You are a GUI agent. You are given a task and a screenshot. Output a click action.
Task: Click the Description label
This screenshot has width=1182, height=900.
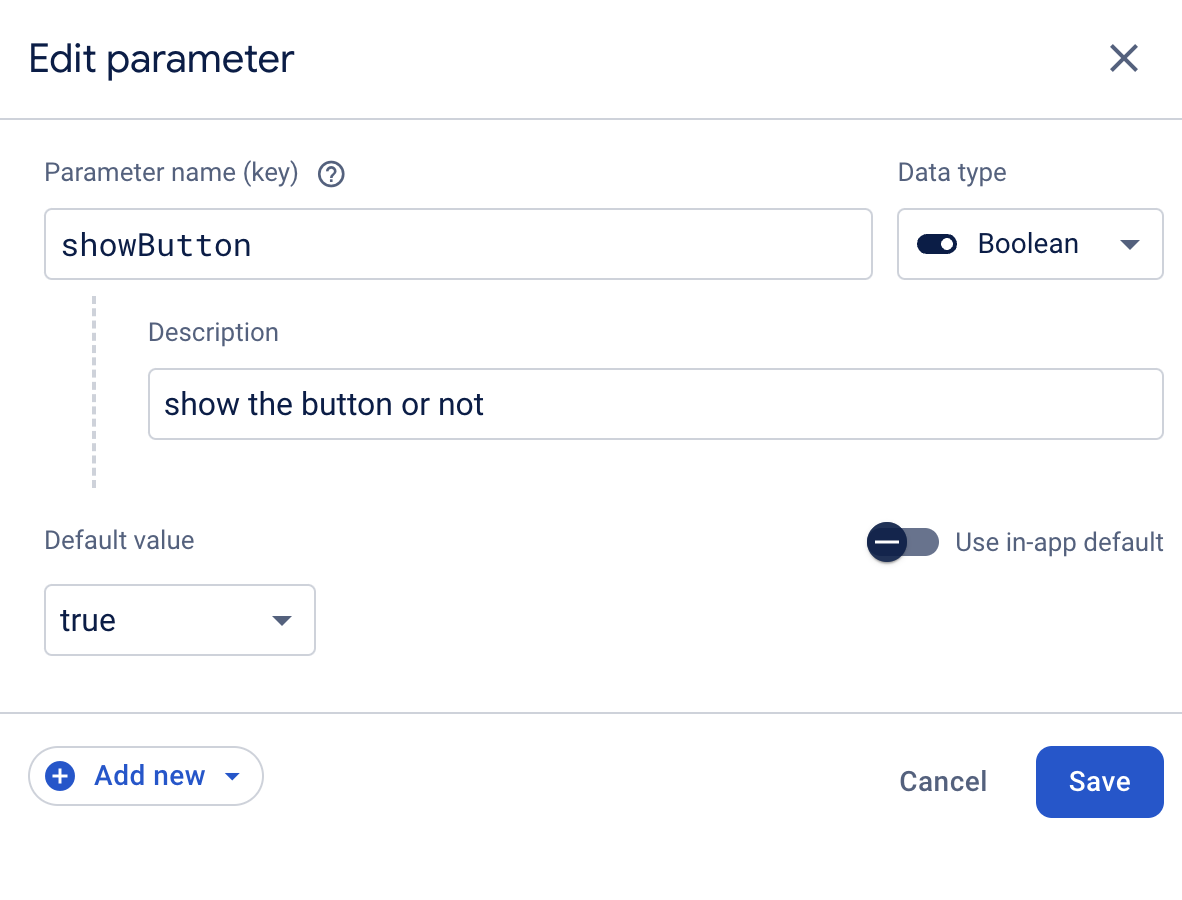pyautogui.click(x=213, y=332)
